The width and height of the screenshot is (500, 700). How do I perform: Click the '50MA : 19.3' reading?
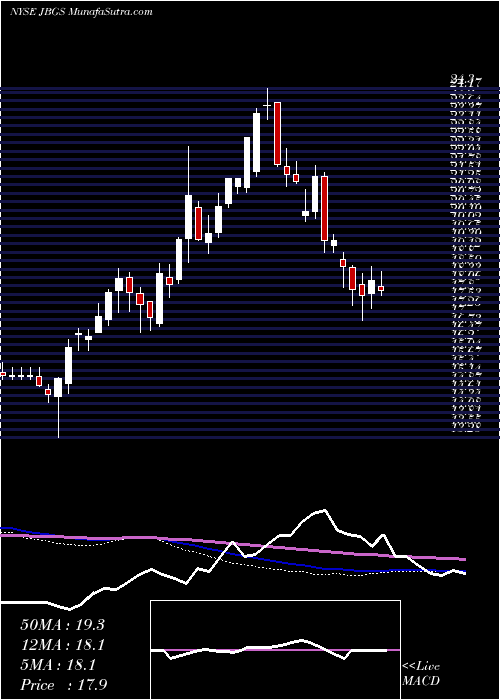(x=62, y=625)
